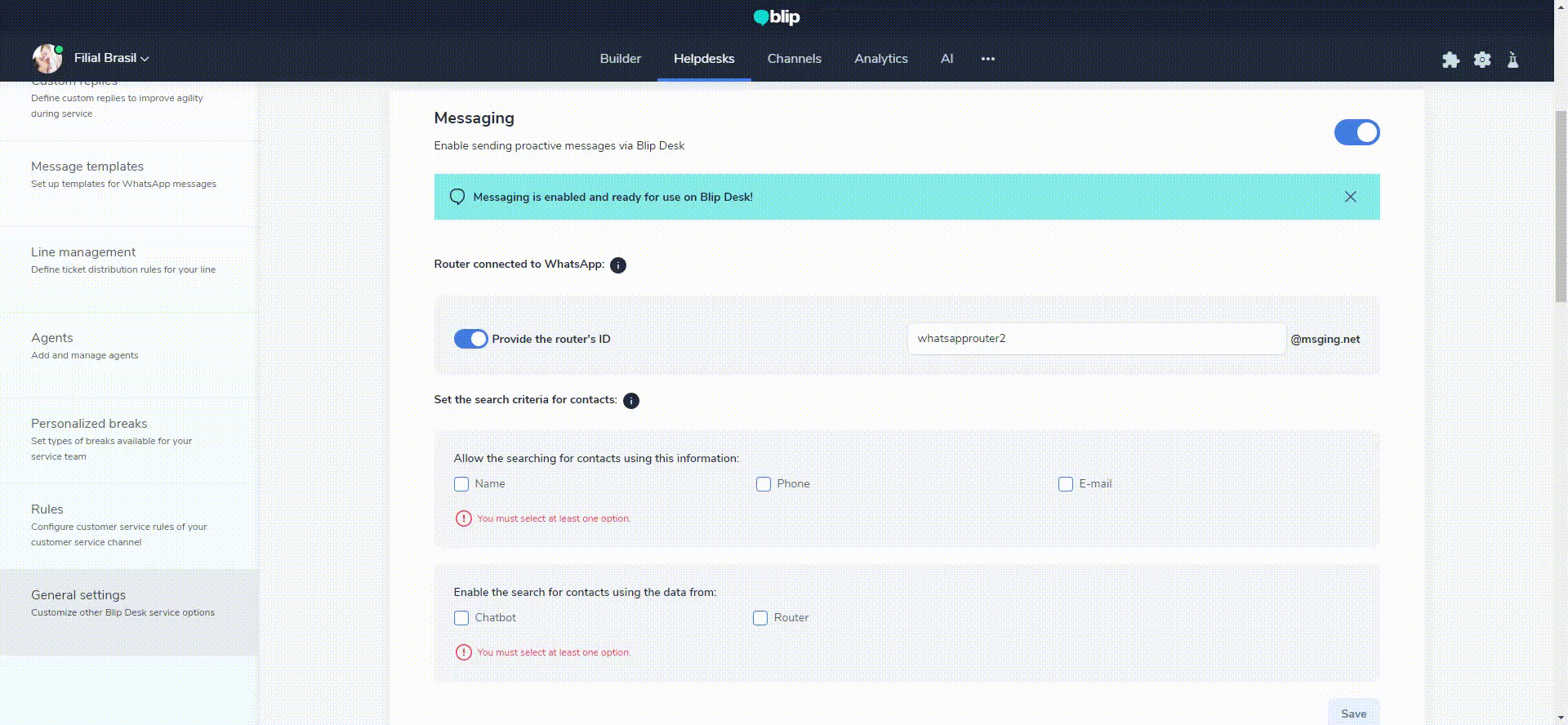Screen dimensions: 1568x725
Task: Click the Filial Brasil profile avatar
Action: pos(47,59)
